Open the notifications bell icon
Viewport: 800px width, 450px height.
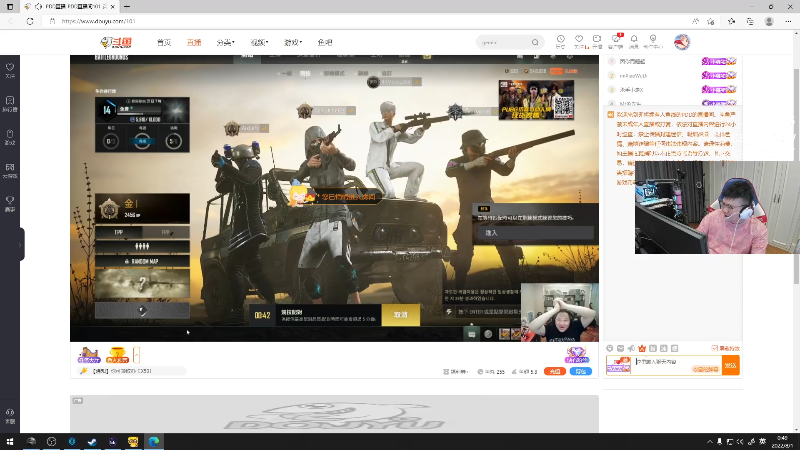coord(634,41)
